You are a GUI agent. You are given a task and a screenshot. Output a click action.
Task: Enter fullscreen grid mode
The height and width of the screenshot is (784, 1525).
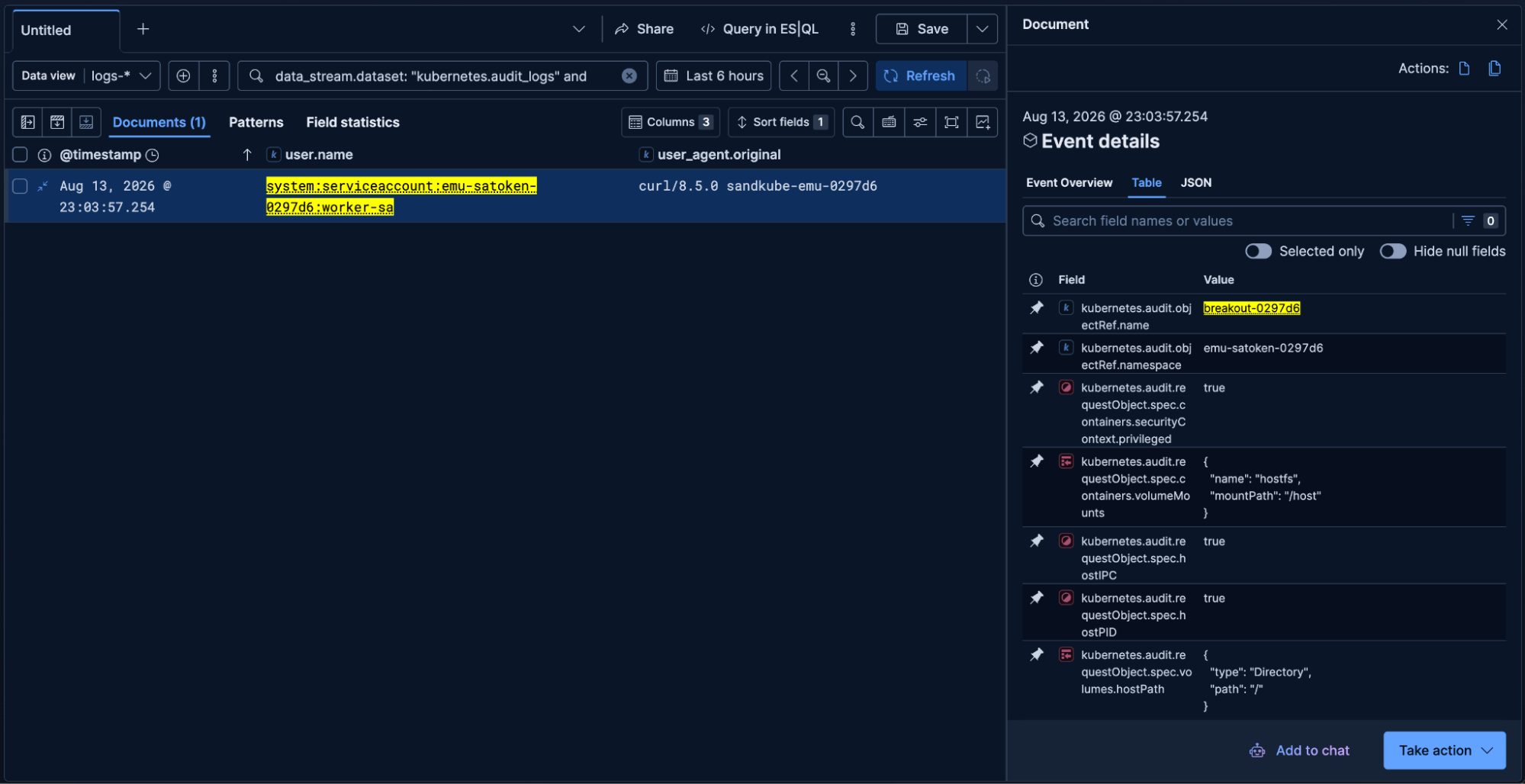951,122
